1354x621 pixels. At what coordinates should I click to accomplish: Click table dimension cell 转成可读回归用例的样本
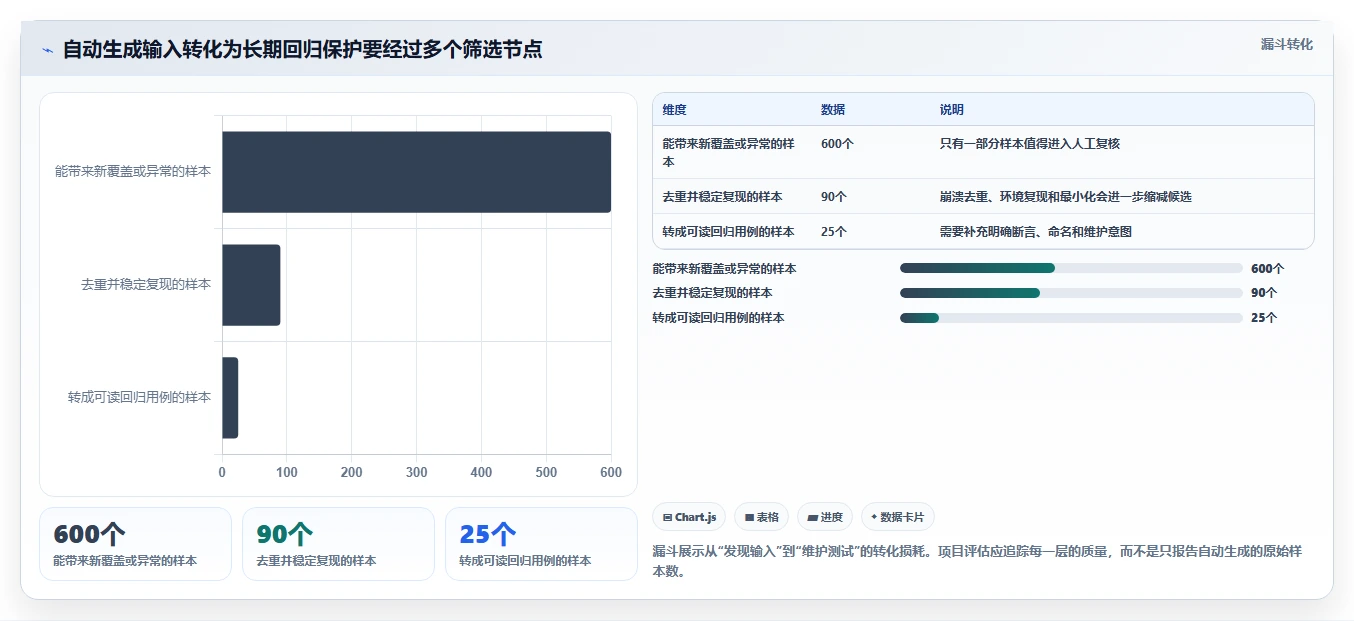pos(728,232)
